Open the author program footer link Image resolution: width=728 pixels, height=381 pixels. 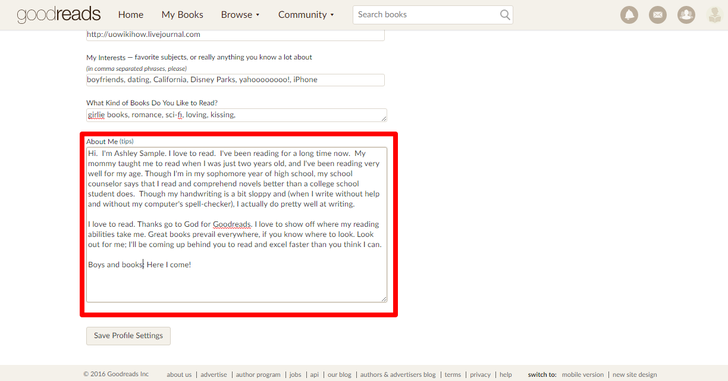pos(258,375)
